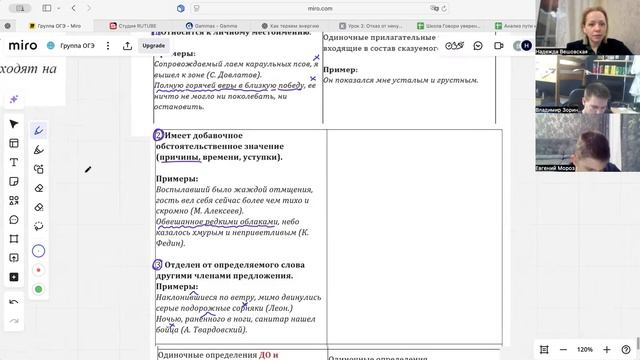Click the Upgrade button
Image resolution: width=640 pixels, height=360 pixels.
[153, 46]
